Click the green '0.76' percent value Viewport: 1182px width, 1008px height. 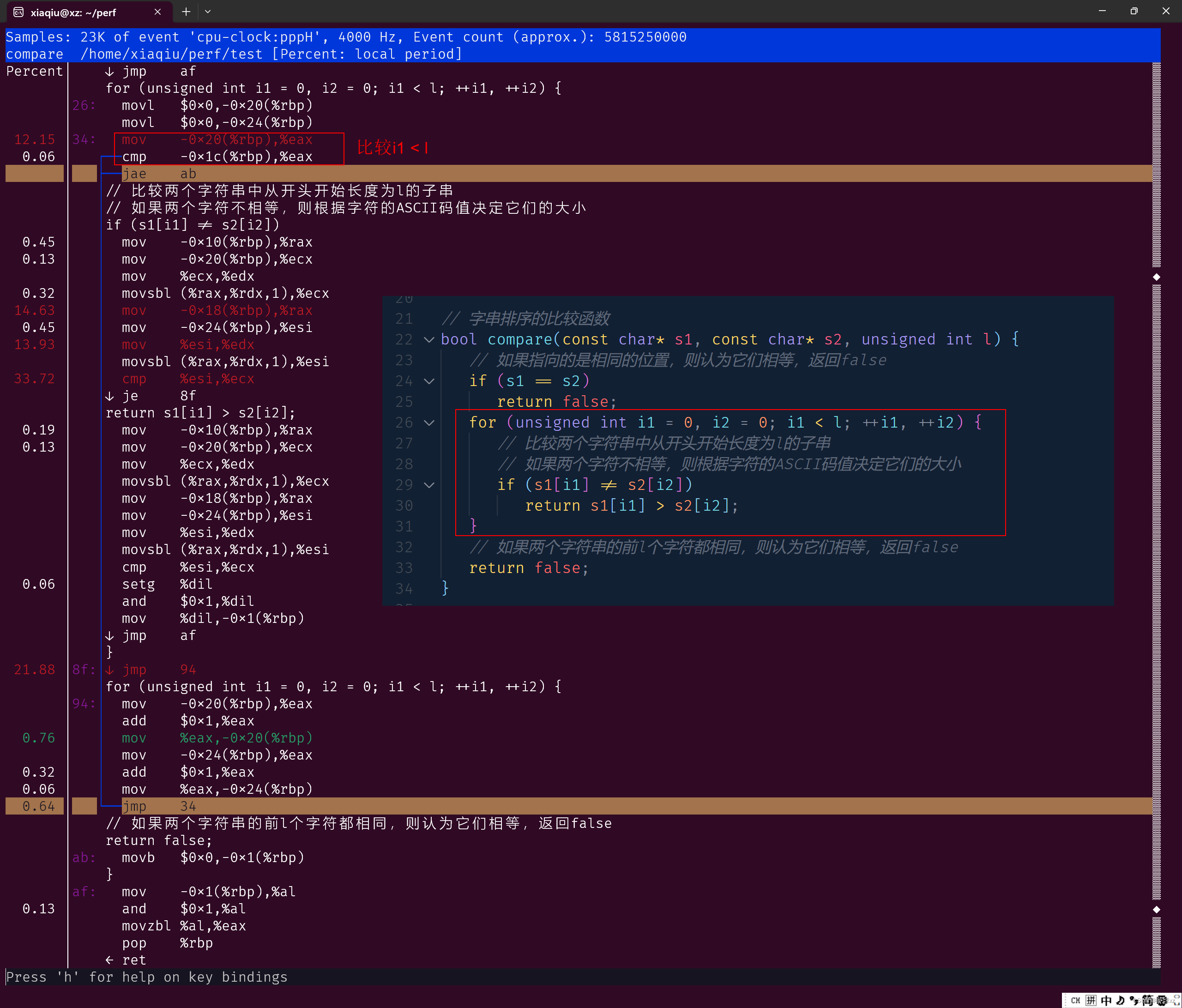(x=39, y=737)
